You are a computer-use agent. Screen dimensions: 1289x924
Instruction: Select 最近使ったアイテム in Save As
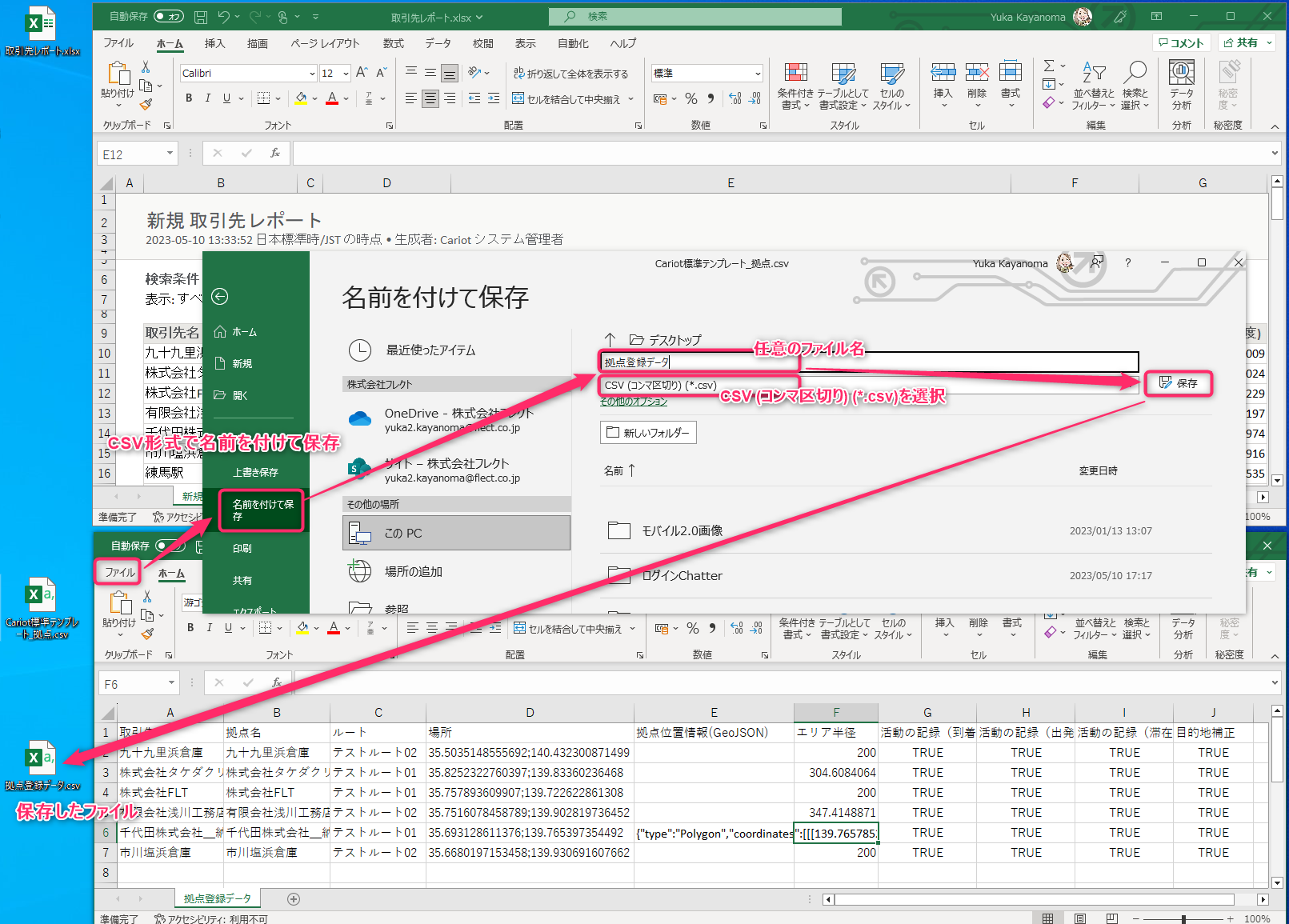pos(456,350)
